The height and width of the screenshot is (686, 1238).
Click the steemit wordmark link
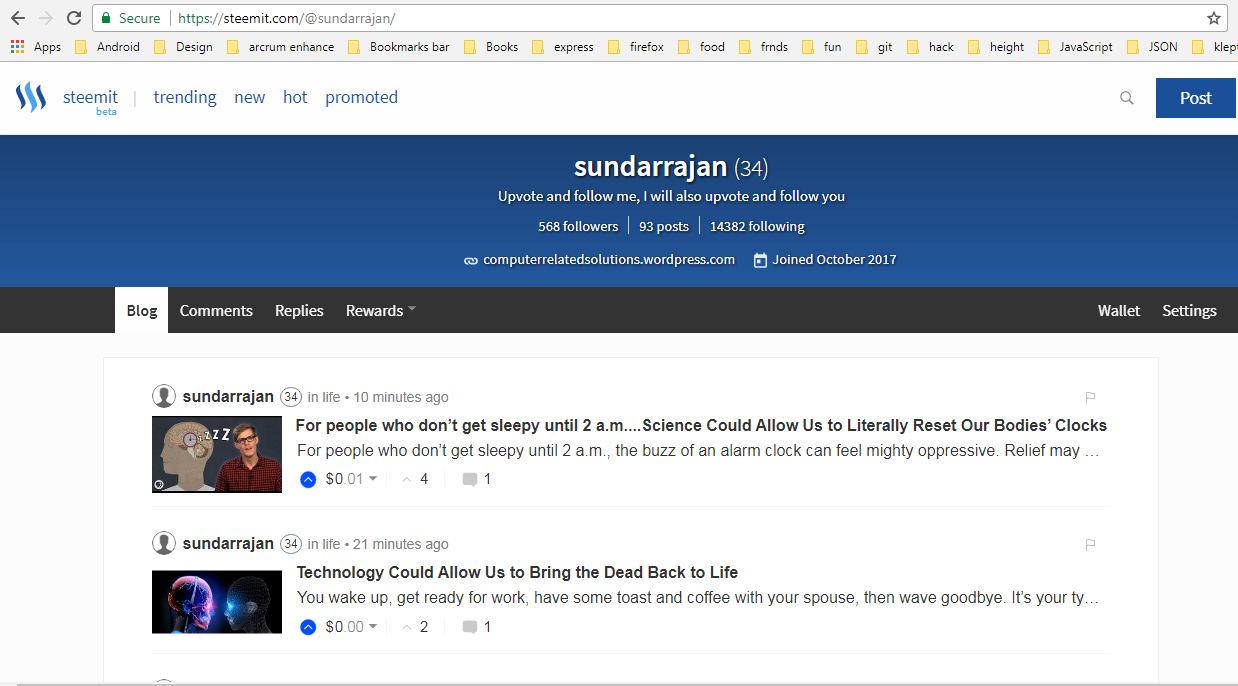pyautogui.click(x=90, y=97)
